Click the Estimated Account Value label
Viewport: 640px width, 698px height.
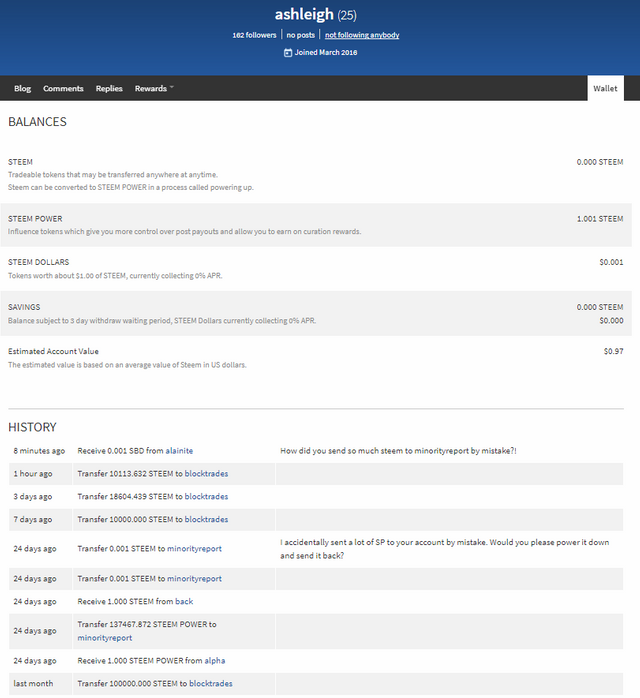click(x=53, y=351)
